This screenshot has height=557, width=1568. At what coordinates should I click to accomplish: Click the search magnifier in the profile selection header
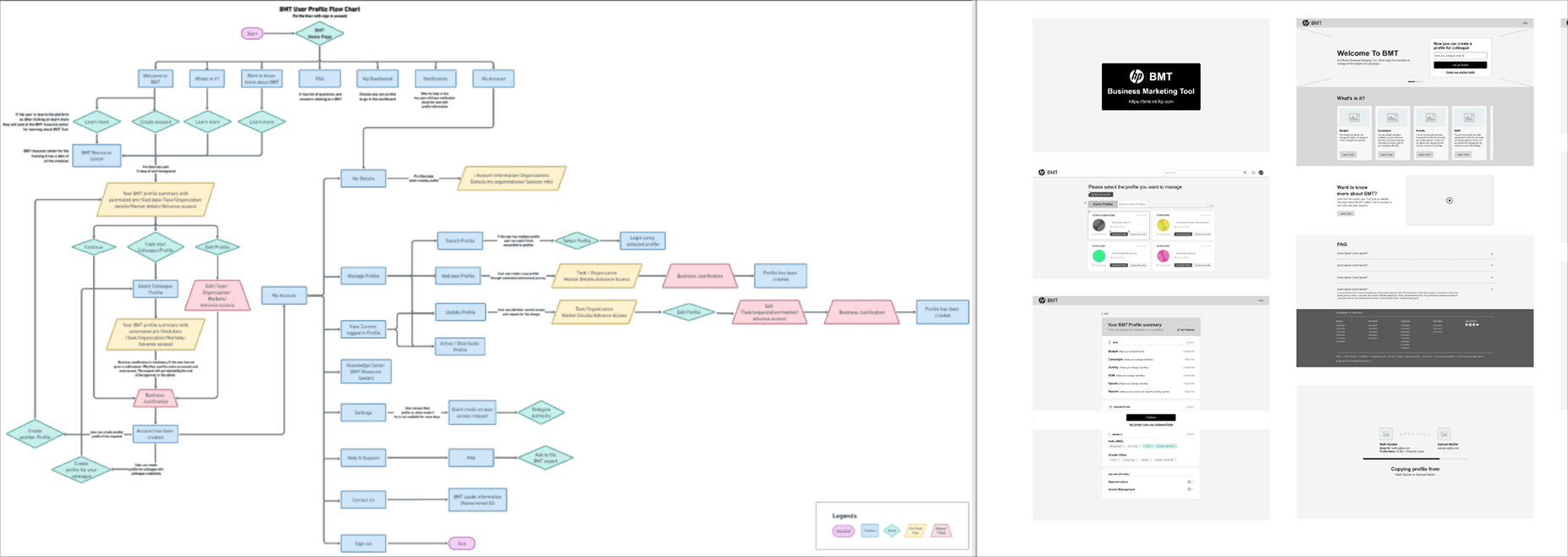tap(1245, 173)
